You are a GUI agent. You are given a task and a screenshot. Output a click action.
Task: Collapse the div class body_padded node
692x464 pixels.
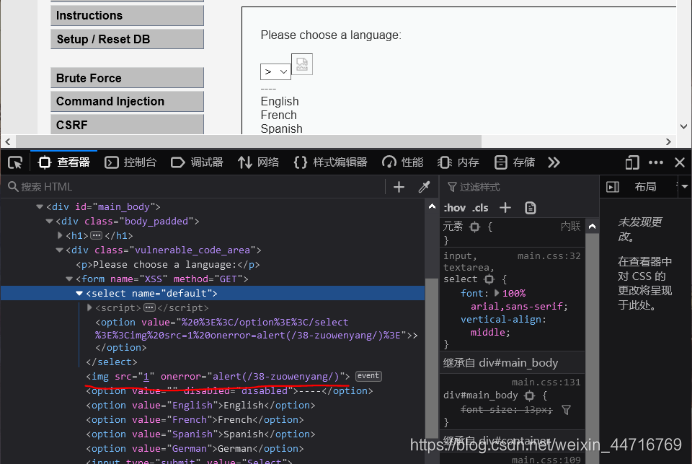tap(49, 221)
